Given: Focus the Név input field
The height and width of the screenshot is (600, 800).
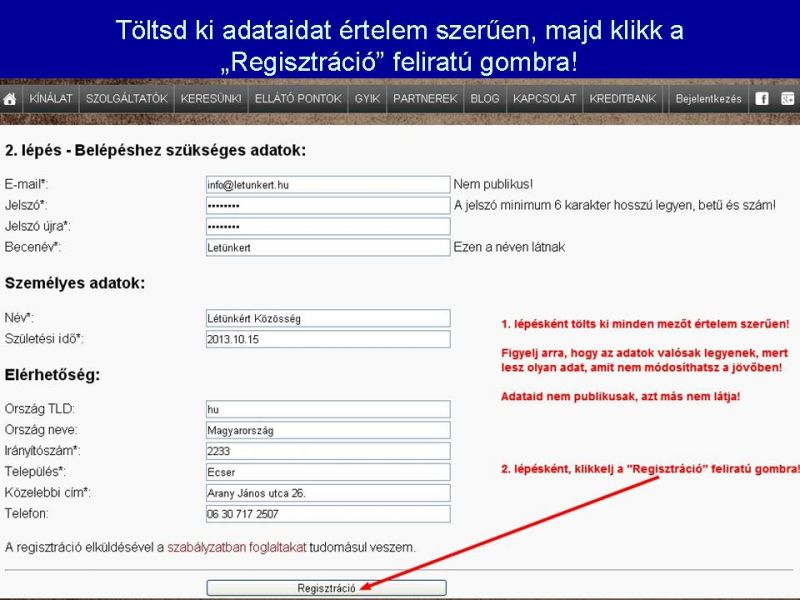Looking at the screenshot, I should pos(328,318).
